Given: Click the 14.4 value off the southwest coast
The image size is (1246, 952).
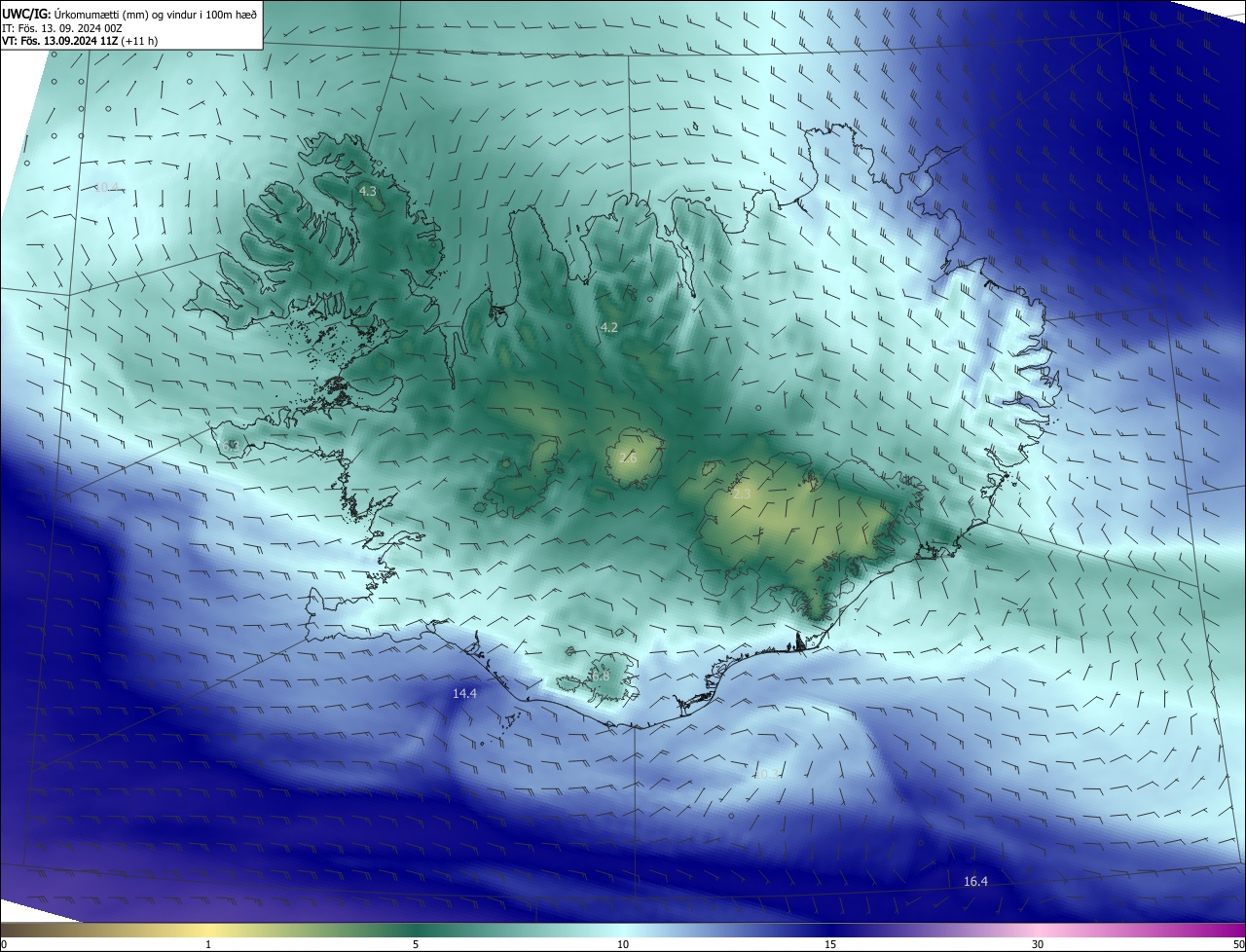Looking at the screenshot, I should point(465,694).
